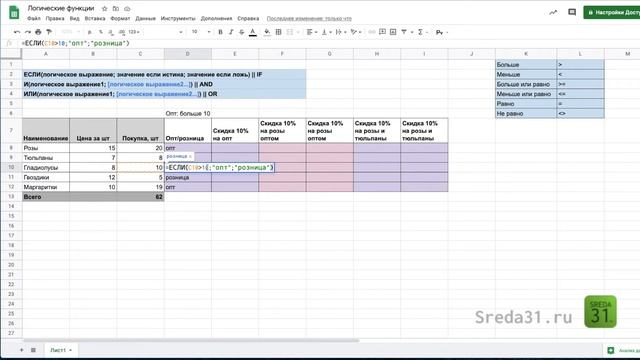The image size is (640, 360).
Task: Select column D header
Action: (188, 53)
